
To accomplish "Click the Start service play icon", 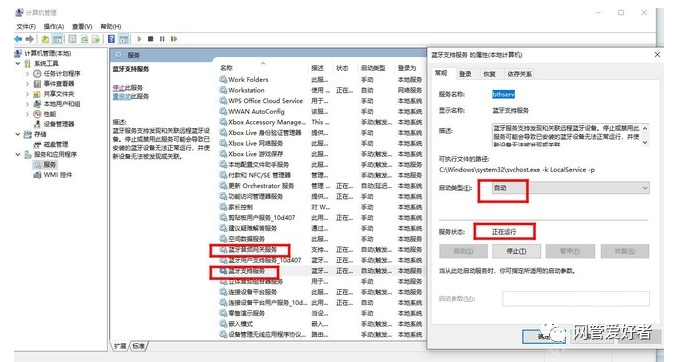I will pos(139,39).
